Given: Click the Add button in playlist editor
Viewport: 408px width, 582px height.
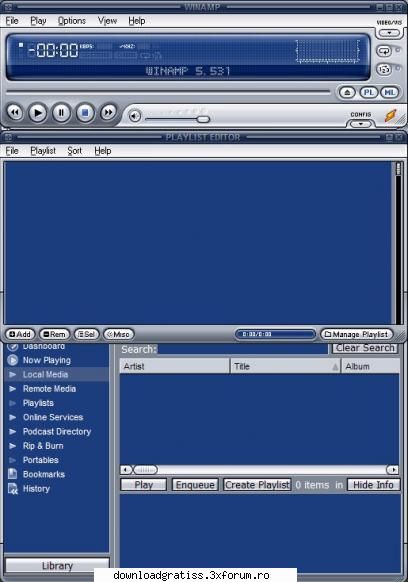Looking at the screenshot, I should tap(20, 334).
